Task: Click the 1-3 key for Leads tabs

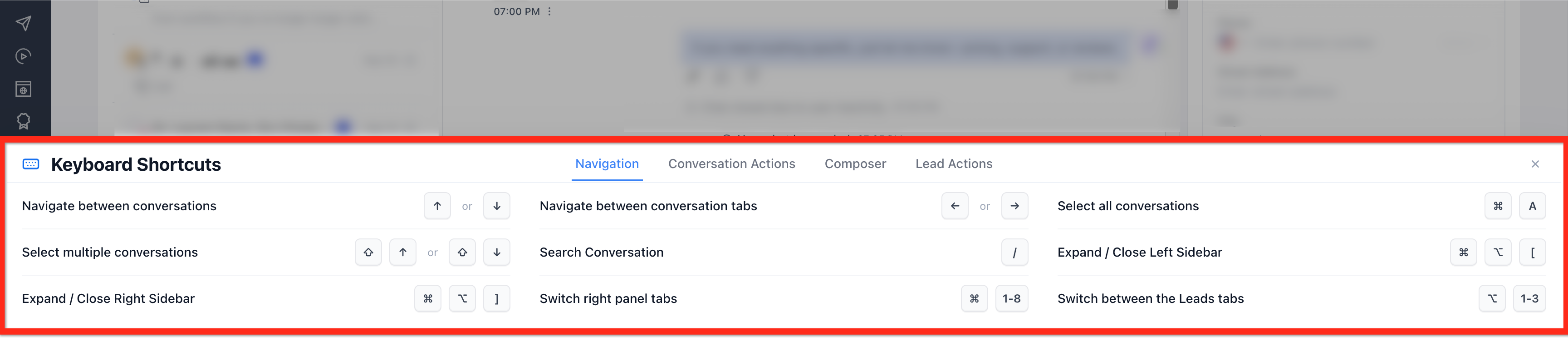Action: tap(1529, 298)
